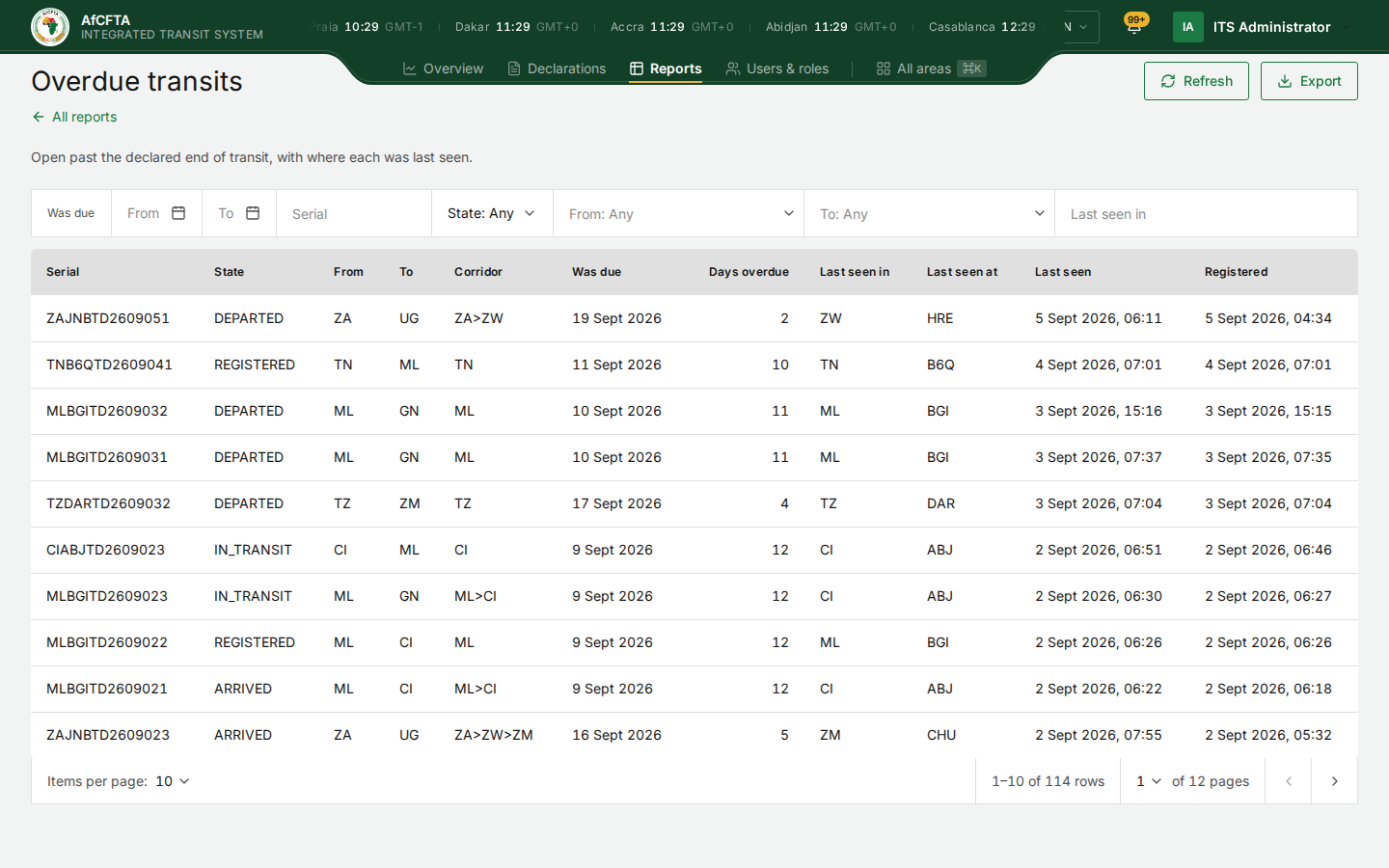Screen dimensions: 1389x868
Task: Click the Refresh button
Action: click(x=1196, y=81)
